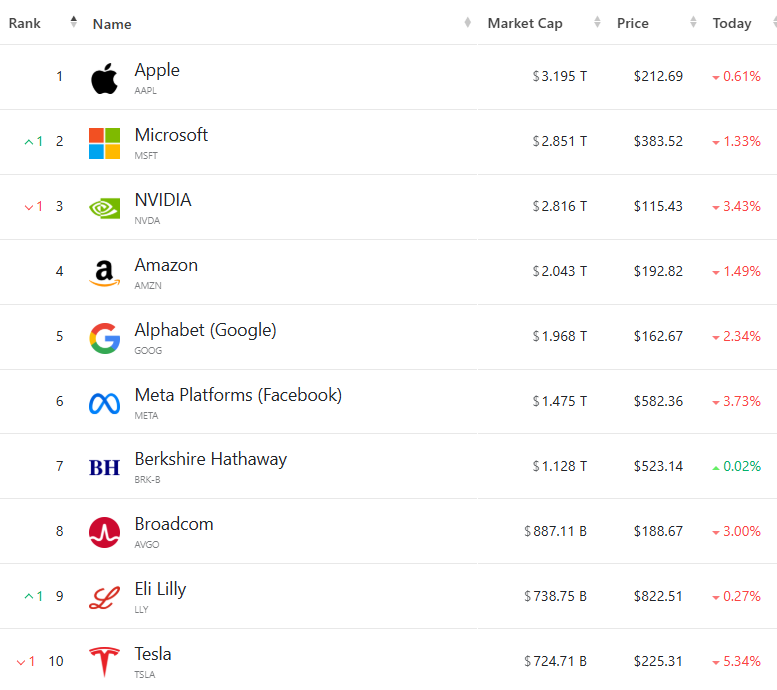Click Apple's $3.195 T market cap
777x690 pixels.
(x=560, y=77)
